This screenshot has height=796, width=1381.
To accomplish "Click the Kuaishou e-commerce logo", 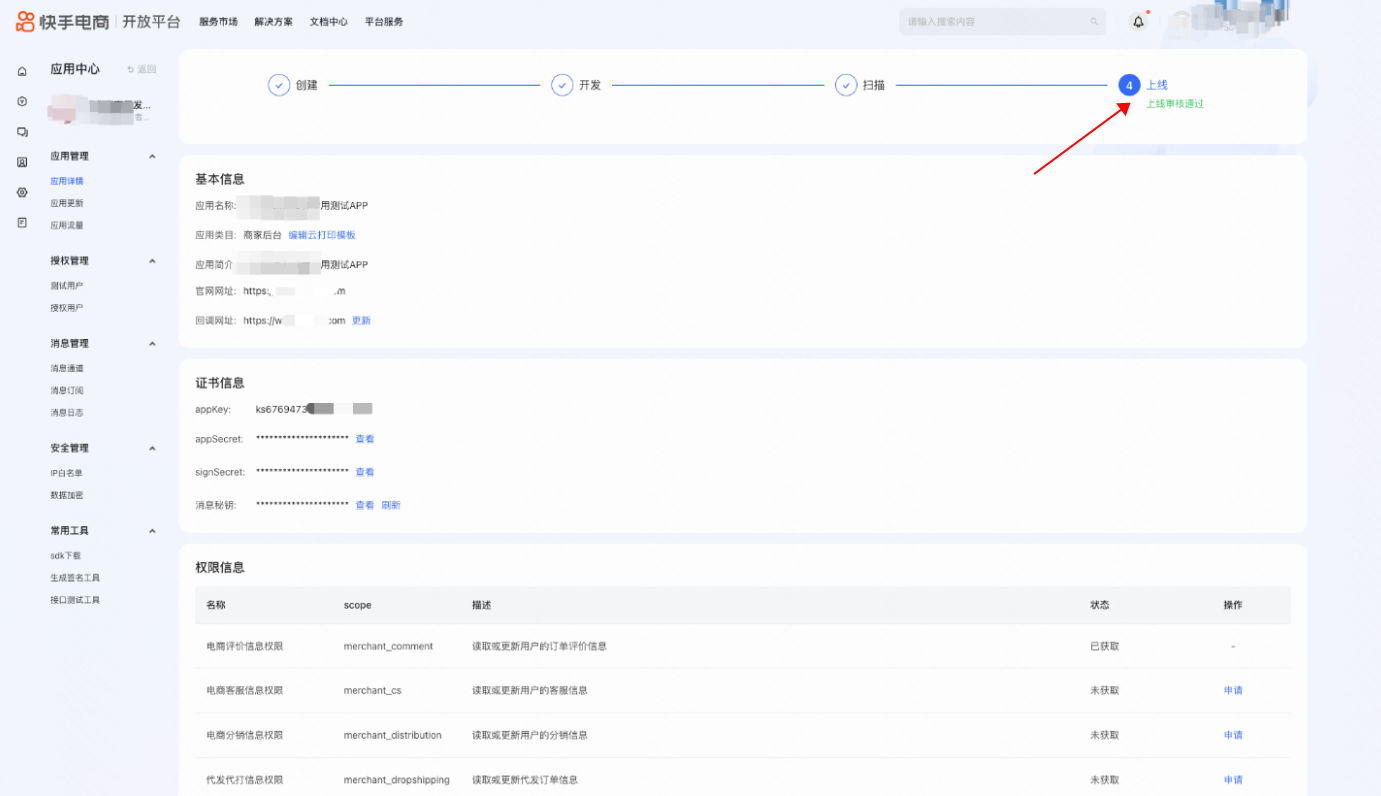I will pos(63,21).
